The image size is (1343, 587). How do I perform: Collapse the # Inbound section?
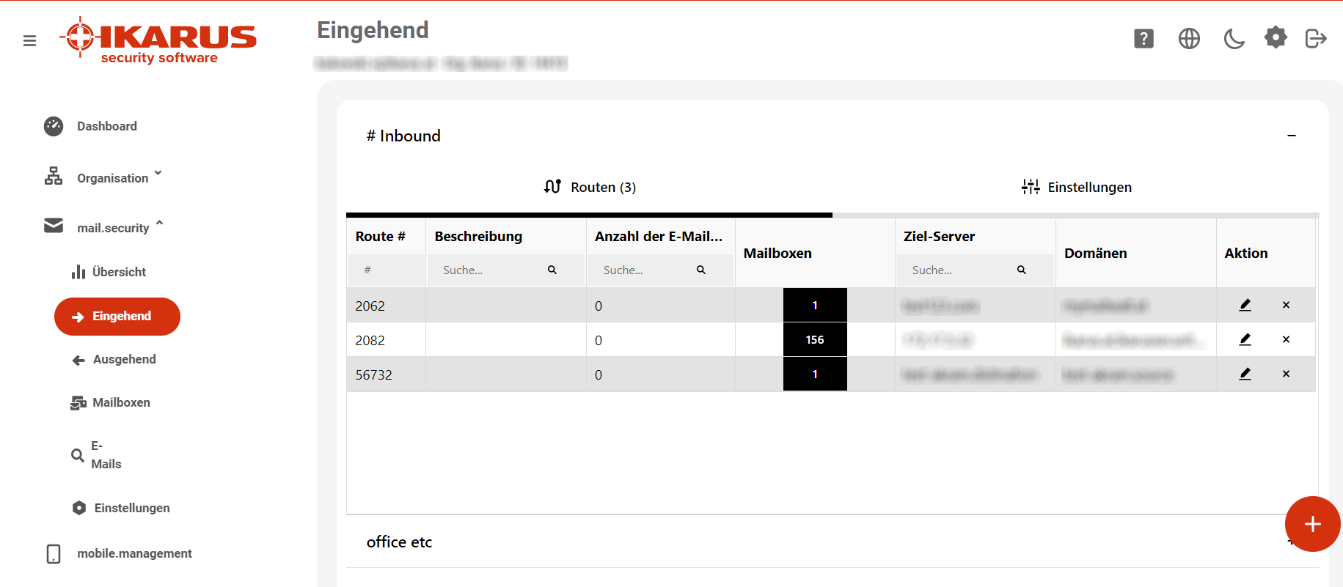1291,135
